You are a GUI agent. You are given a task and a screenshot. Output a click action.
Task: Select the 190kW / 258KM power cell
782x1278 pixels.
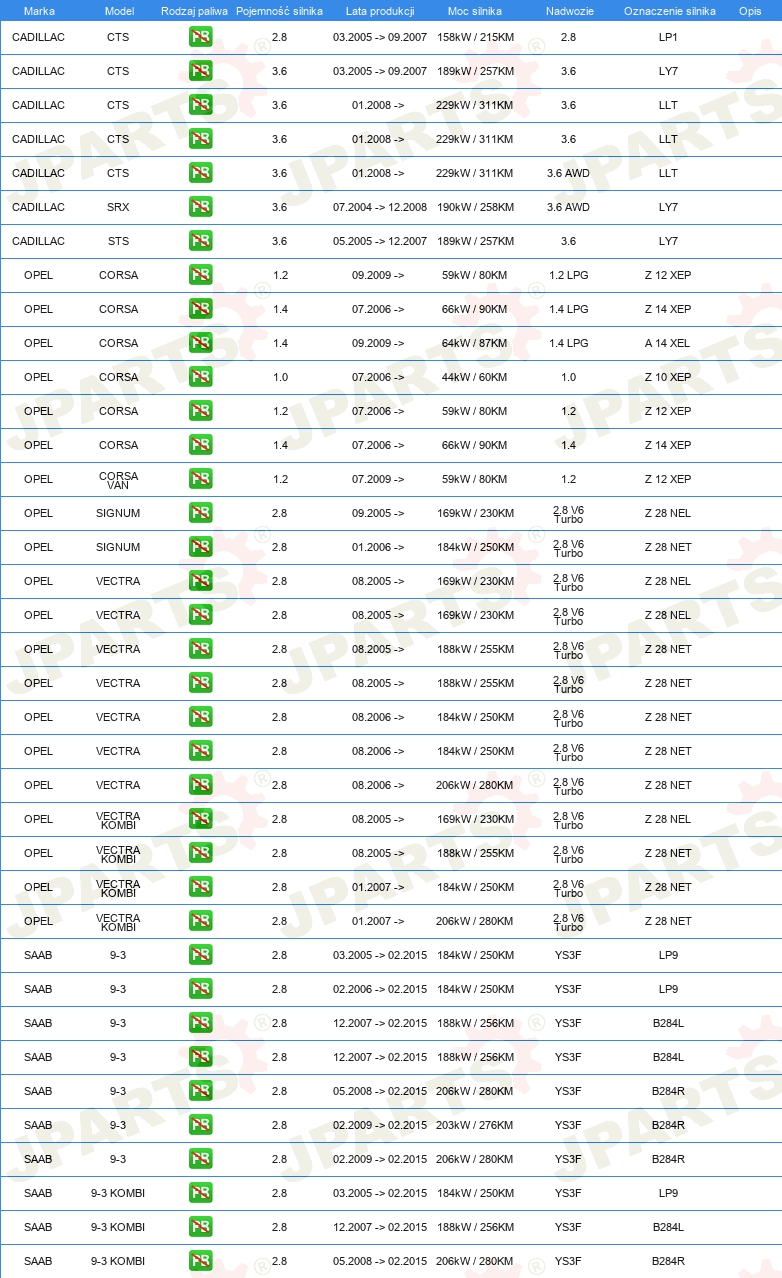(x=475, y=207)
